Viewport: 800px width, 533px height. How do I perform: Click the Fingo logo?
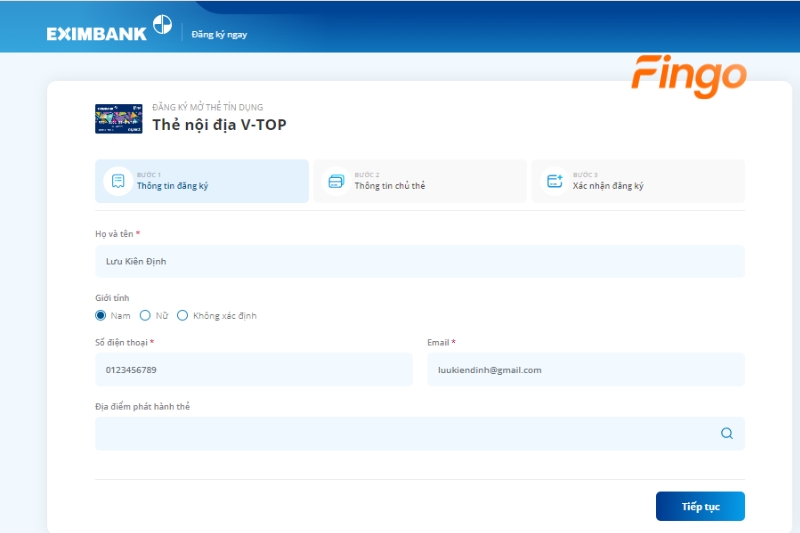[689, 77]
